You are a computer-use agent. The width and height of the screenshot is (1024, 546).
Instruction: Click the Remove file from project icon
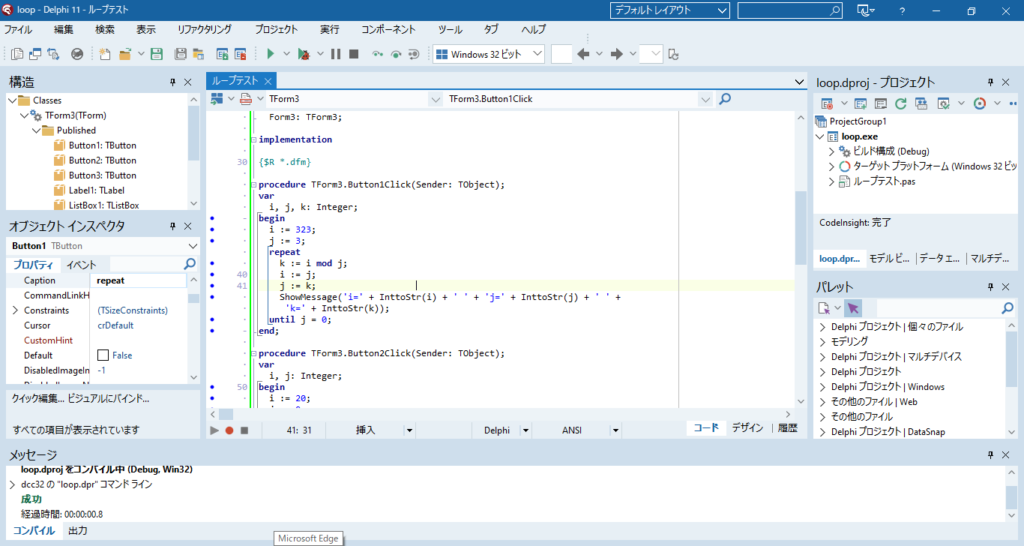click(240, 54)
